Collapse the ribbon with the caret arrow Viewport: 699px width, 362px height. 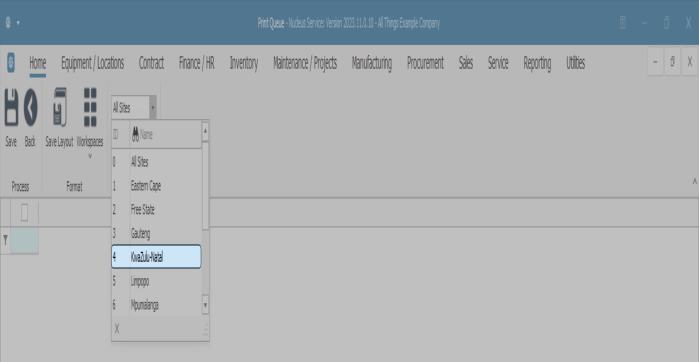(x=694, y=181)
